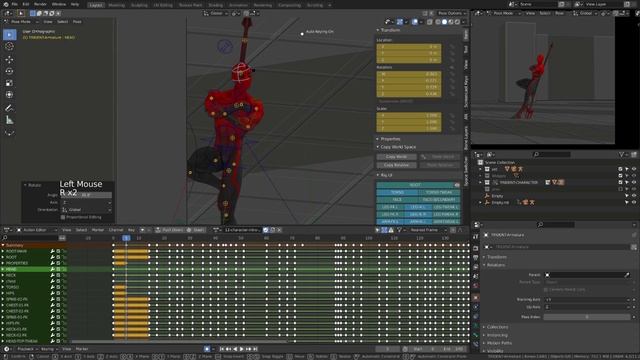The width and height of the screenshot is (640, 360).
Task: Unlink the action with X icon
Action: click(280, 230)
